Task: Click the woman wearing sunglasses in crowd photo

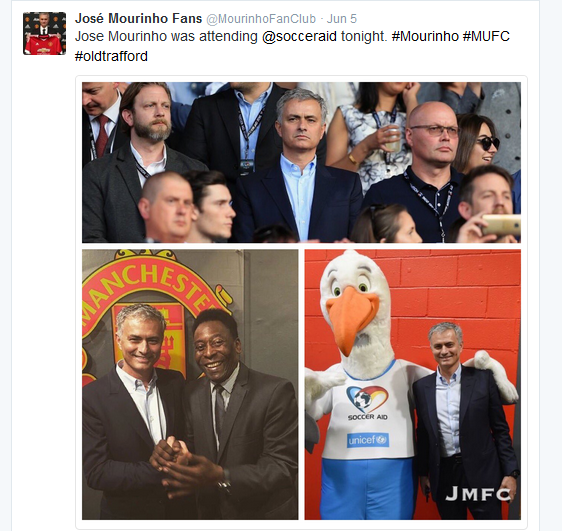Action: coord(477,143)
